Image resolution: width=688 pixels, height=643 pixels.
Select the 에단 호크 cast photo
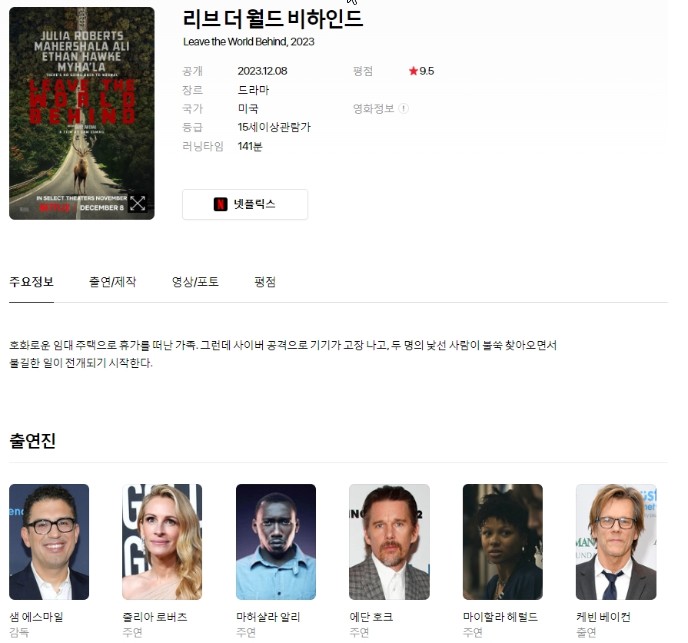[x=389, y=542]
